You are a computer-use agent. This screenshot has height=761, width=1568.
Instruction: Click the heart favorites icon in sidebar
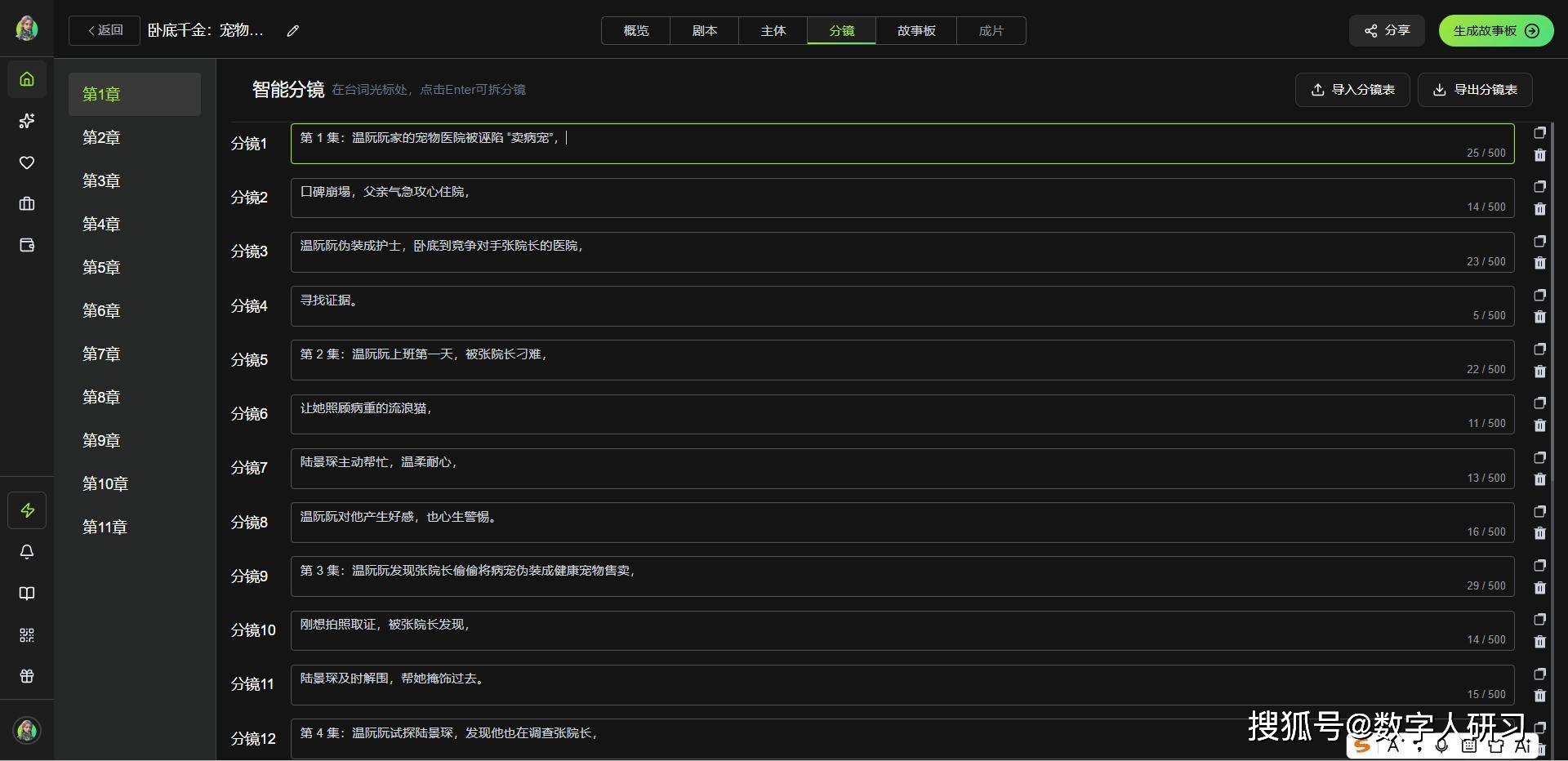coord(27,162)
